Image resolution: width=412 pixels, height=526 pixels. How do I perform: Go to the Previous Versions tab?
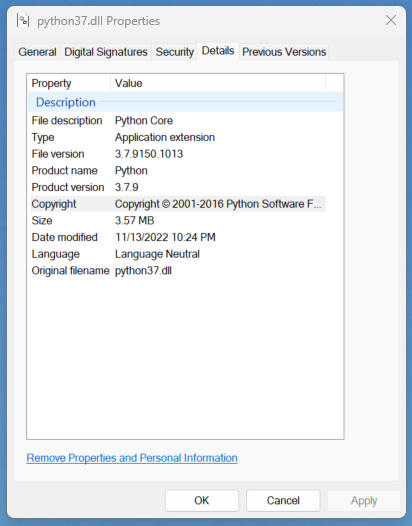[284, 52]
